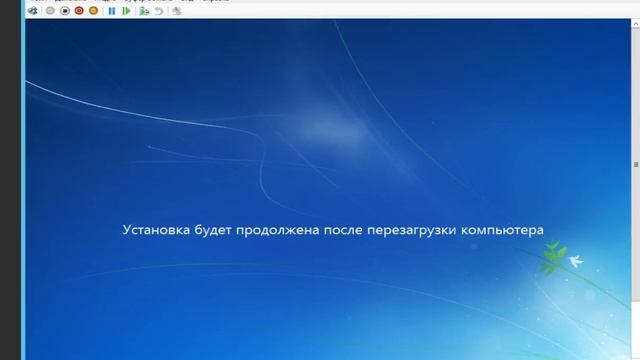Viewport: 640px width, 360px height.
Task: Create a checkpoint of the VM
Action: (x=144, y=11)
